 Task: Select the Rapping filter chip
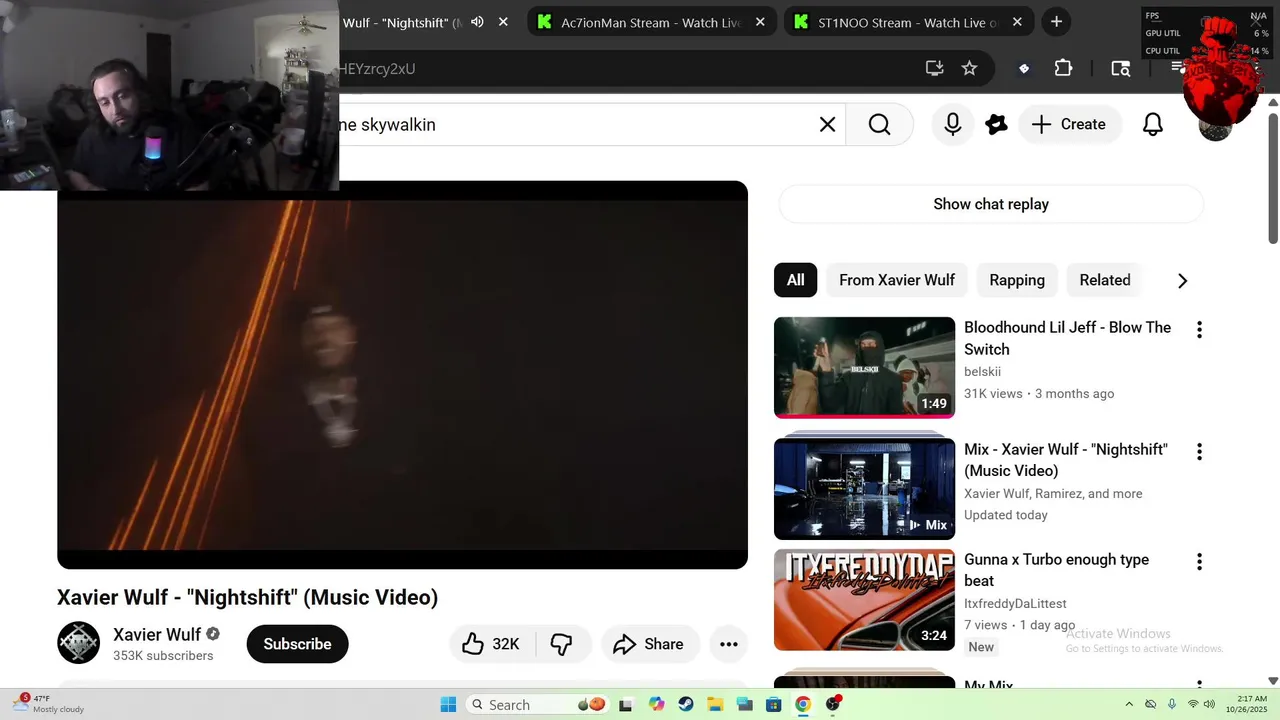click(1017, 280)
